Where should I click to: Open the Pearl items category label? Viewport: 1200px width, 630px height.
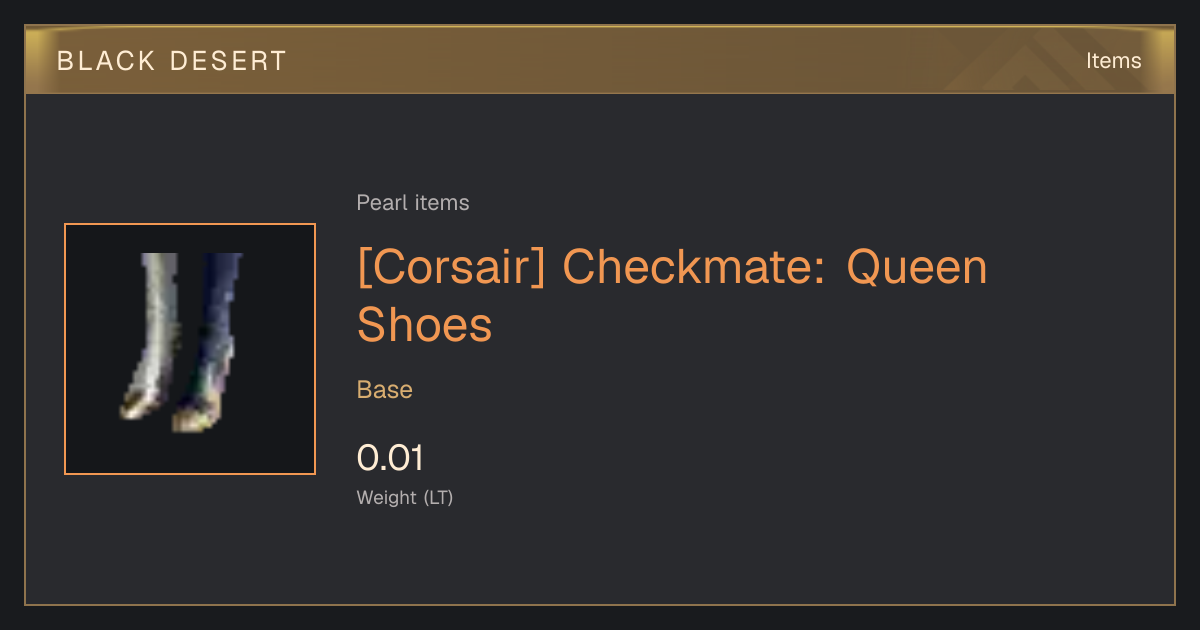click(413, 203)
